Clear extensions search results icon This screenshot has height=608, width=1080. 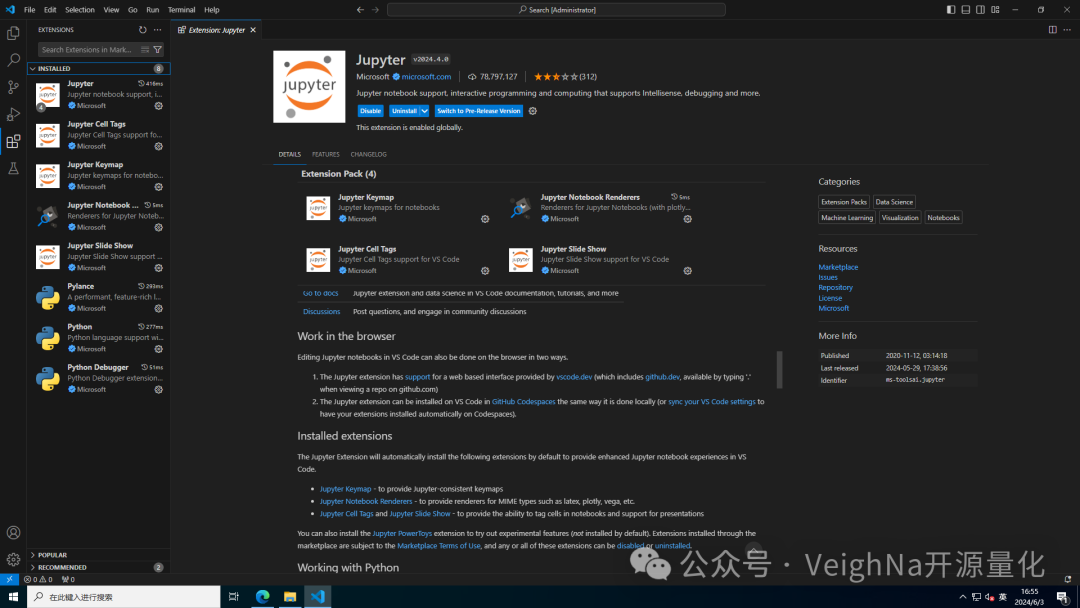coord(145,50)
